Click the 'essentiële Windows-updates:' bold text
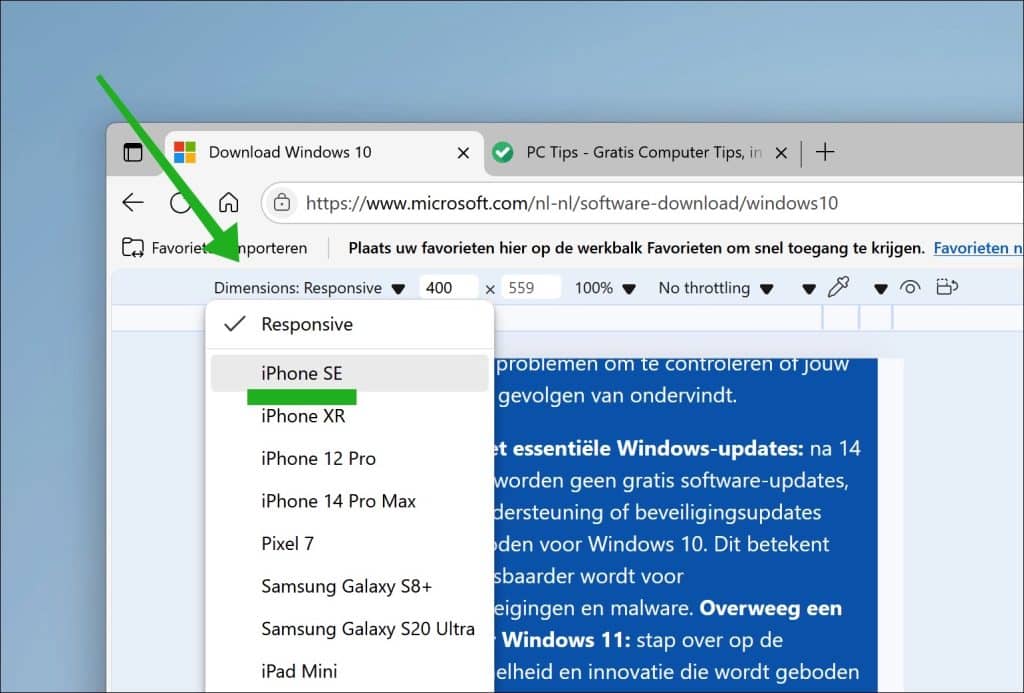Screen dimensions: 1024x693 (658, 449)
